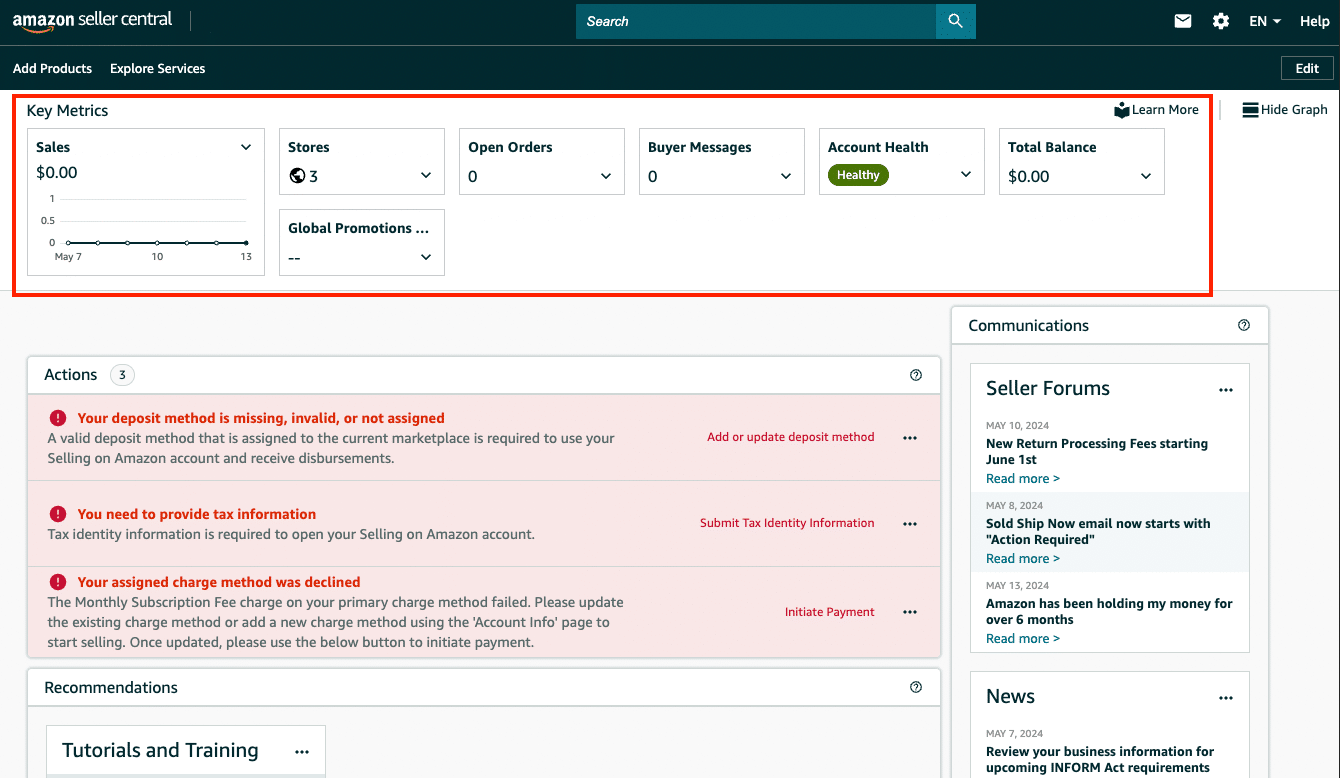Click the Actions help question icon
This screenshot has height=778, width=1340.
[x=916, y=375]
